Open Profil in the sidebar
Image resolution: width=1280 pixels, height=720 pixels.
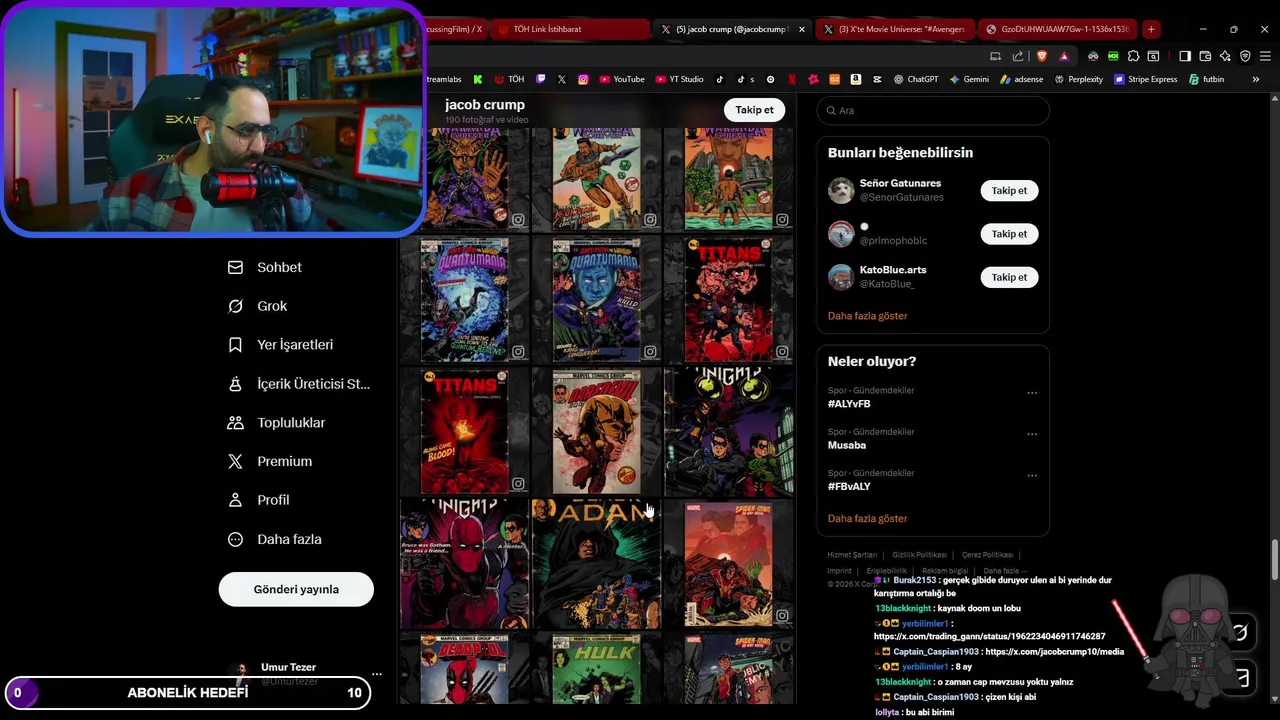[x=258, y=500]
